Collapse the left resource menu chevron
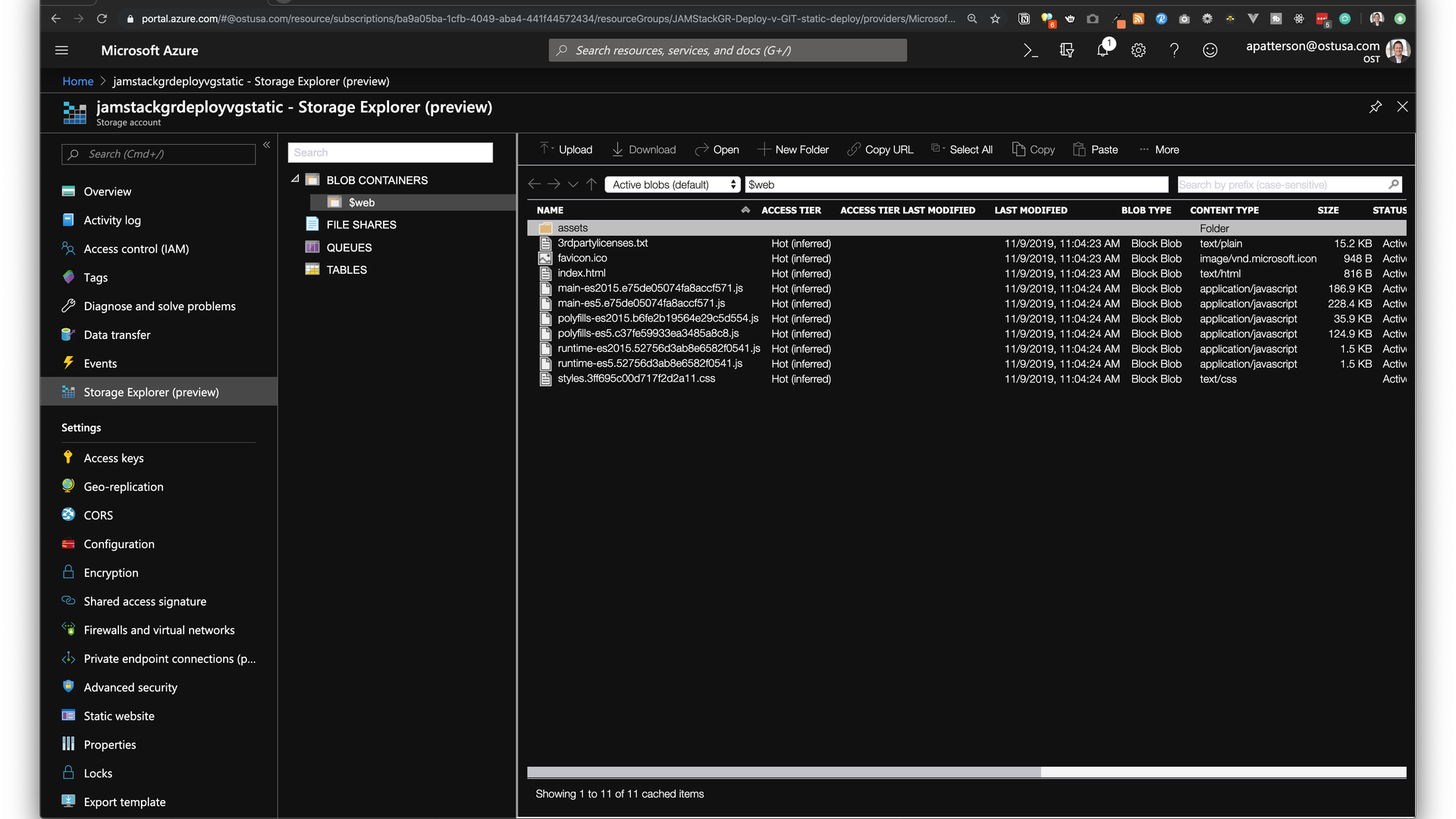The image size is (1456, 819). [267, 144]
